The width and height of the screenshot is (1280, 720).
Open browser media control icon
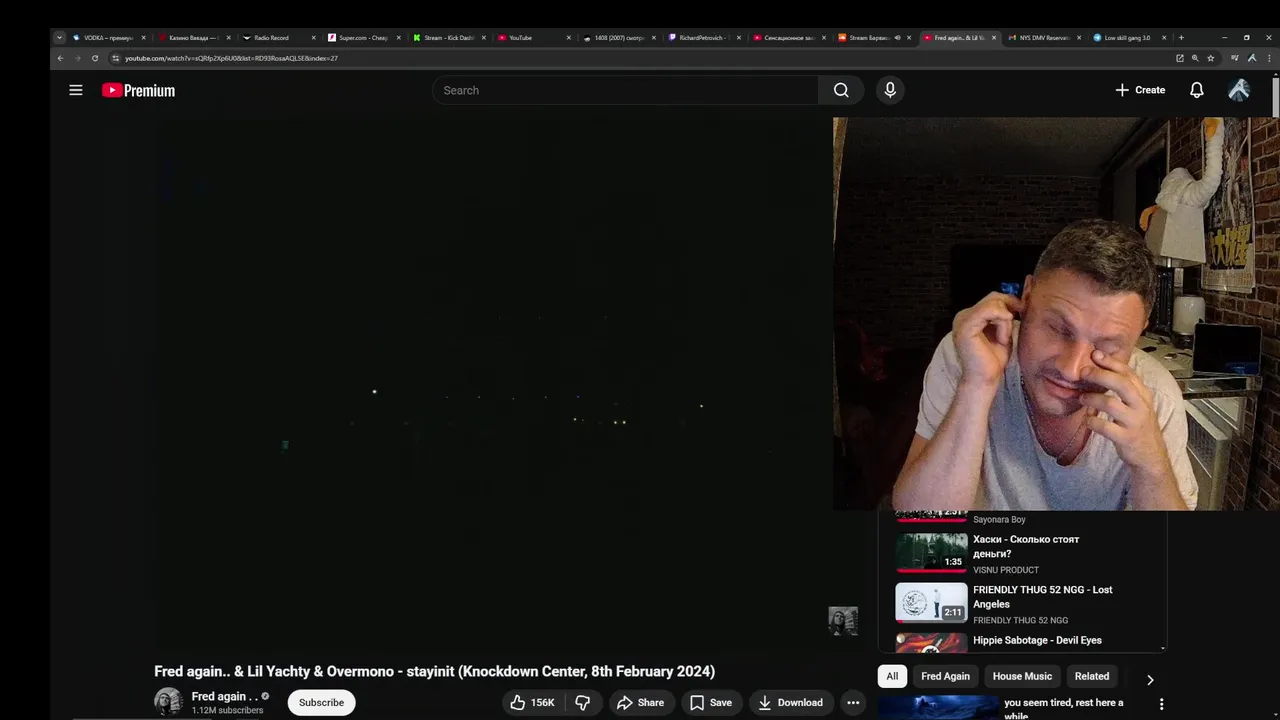1234,58
